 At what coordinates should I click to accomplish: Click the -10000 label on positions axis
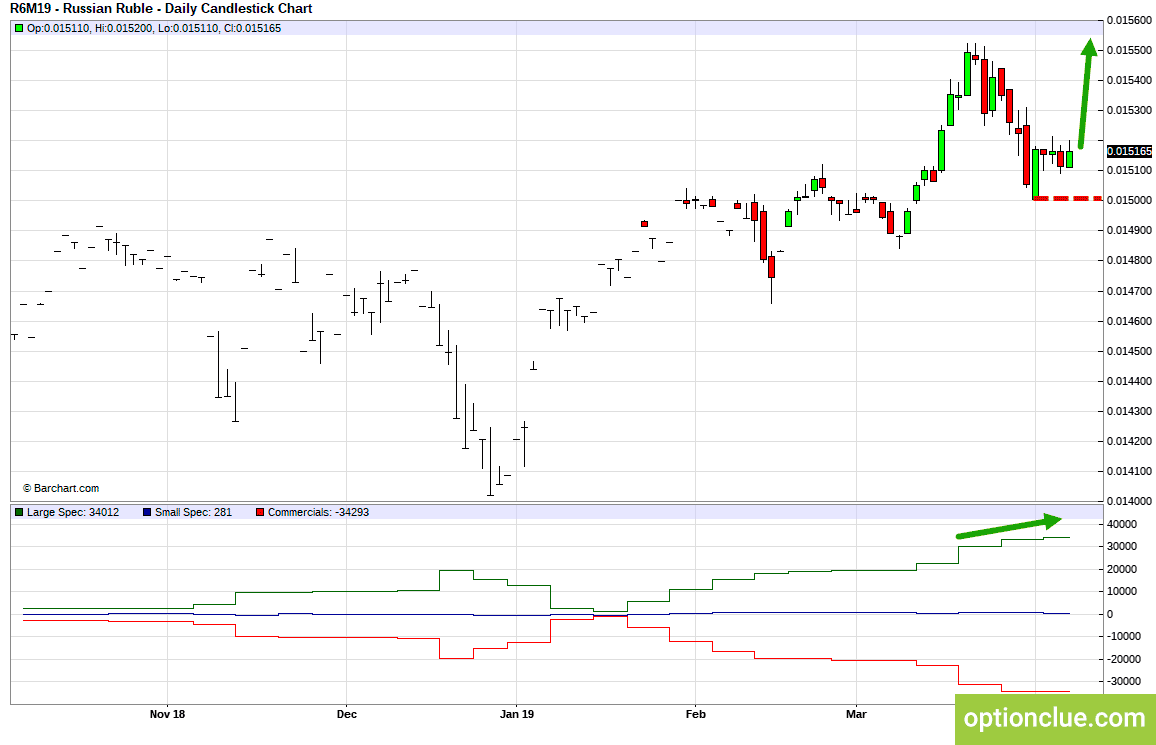coord(1124,636)
